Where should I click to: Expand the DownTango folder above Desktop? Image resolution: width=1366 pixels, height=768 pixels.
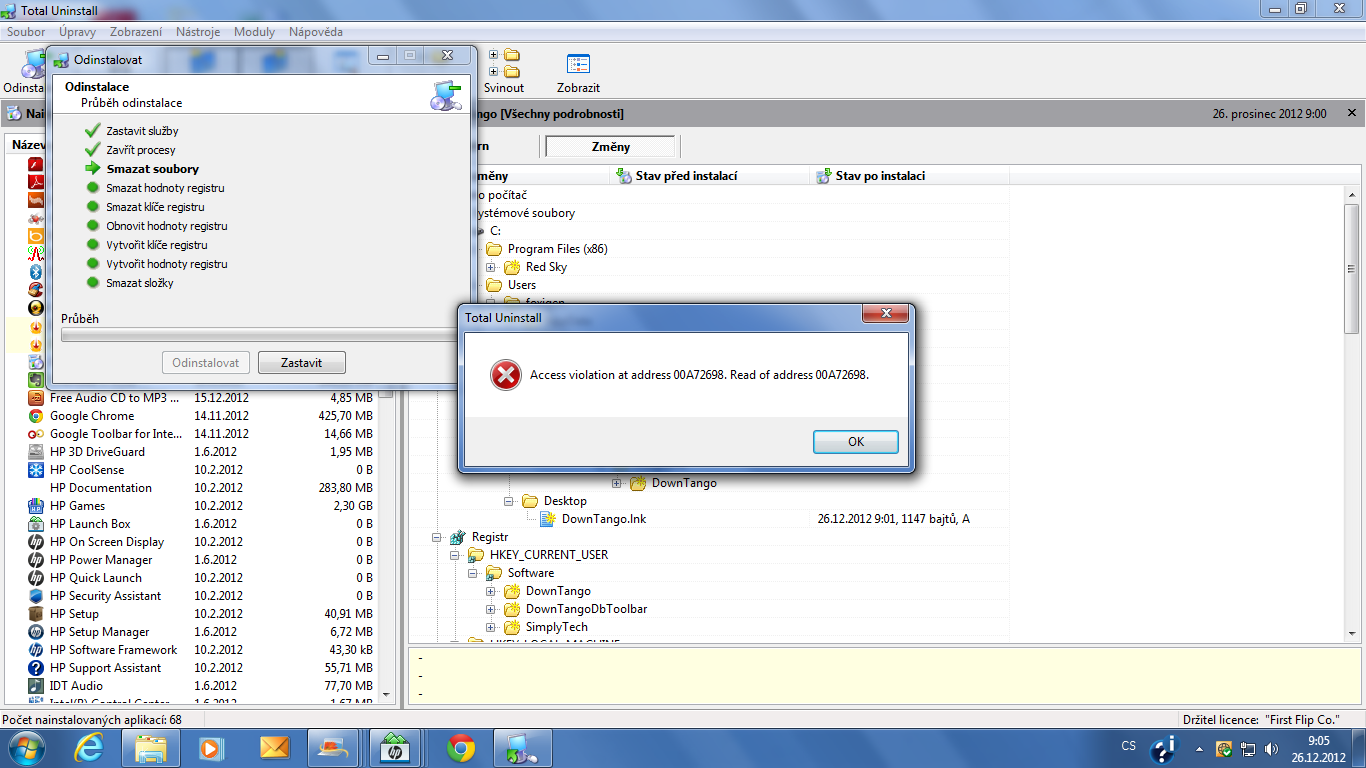point(617,483)
